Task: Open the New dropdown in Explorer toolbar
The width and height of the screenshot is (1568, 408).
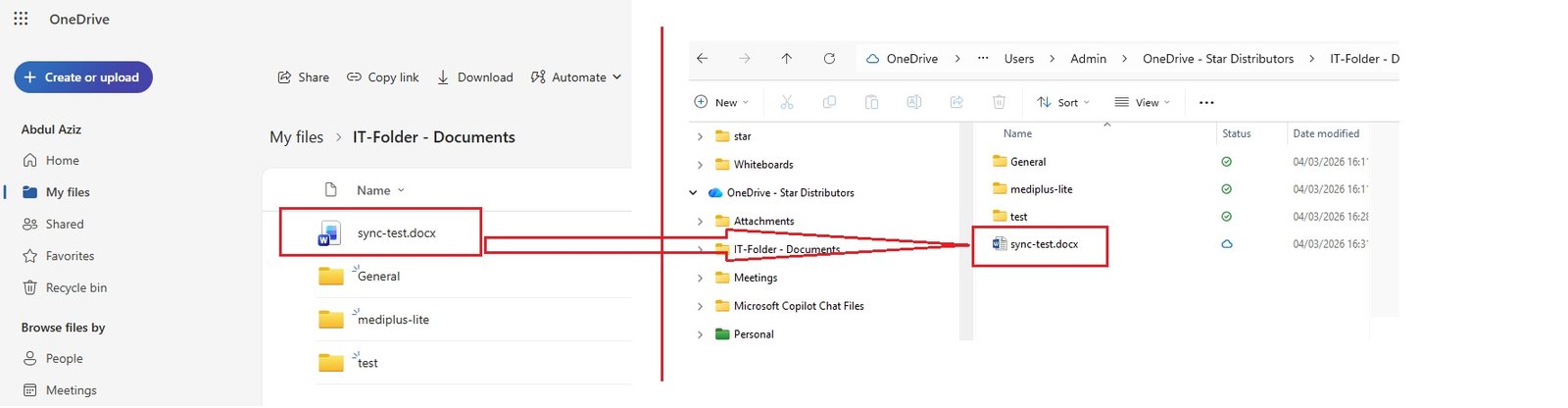Action: tap(721, 102)
